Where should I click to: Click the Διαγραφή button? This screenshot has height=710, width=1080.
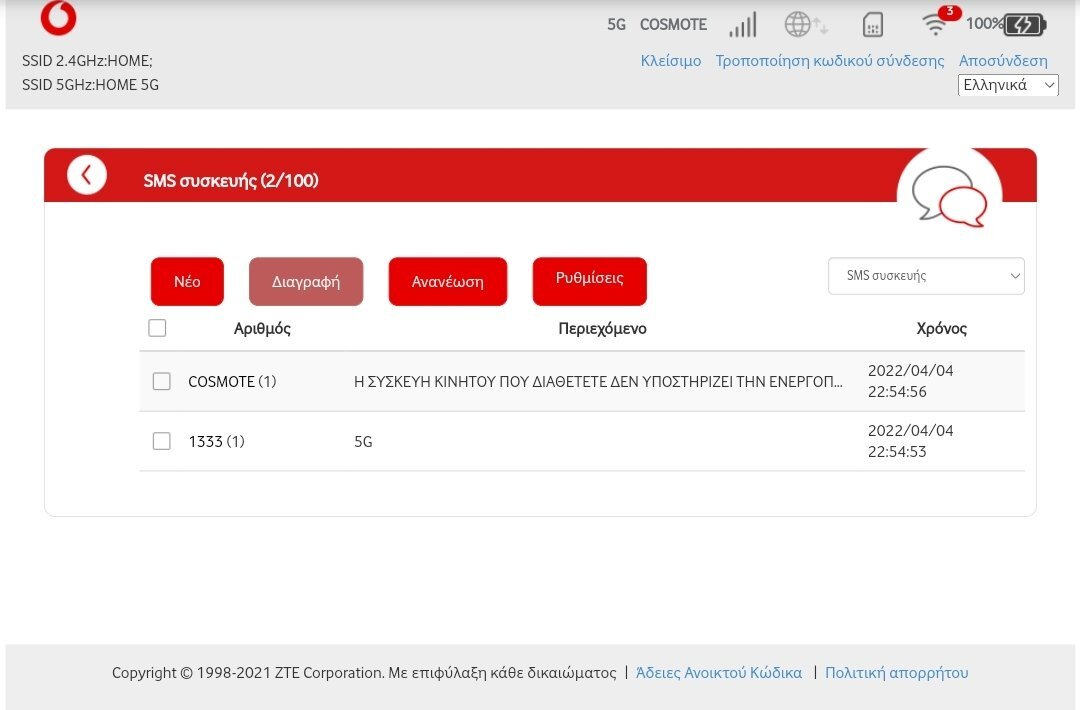306,282
